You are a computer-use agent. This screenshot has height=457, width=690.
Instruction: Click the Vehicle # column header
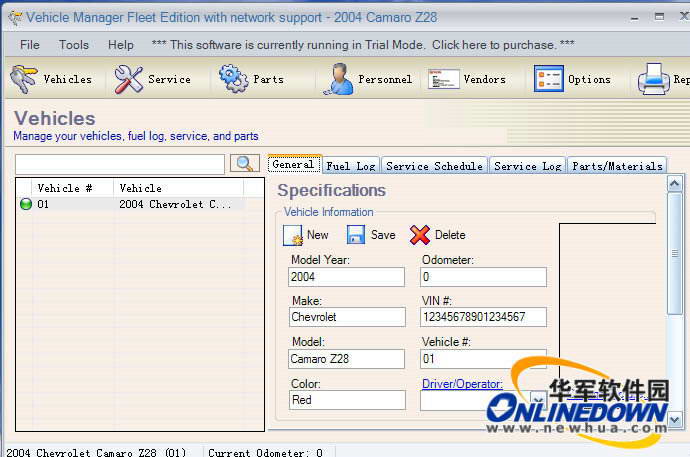click(x=73, y=188)
